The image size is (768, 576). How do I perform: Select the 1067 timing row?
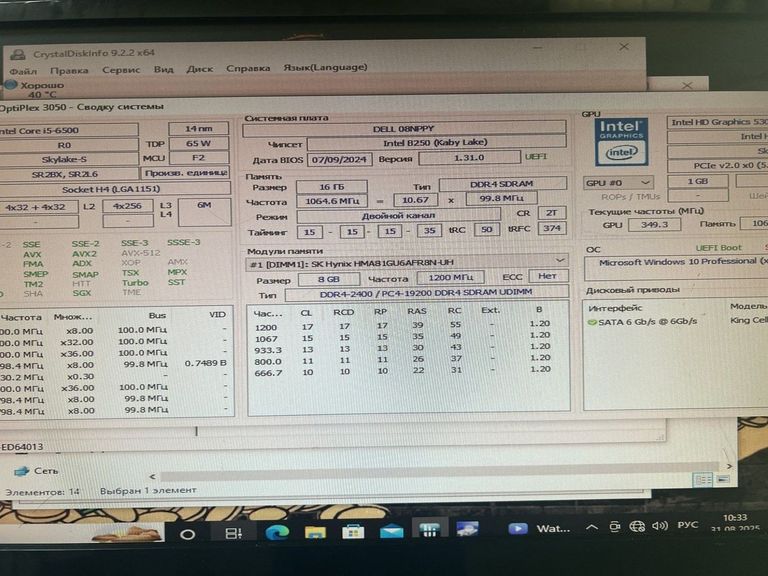click(x=402, y=337)
